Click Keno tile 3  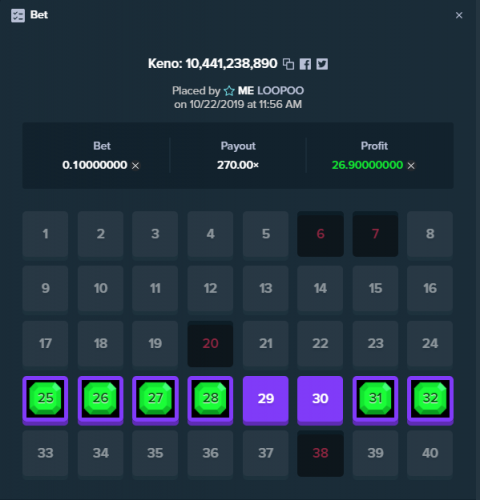pyautogui.click(x=155, y=234)
